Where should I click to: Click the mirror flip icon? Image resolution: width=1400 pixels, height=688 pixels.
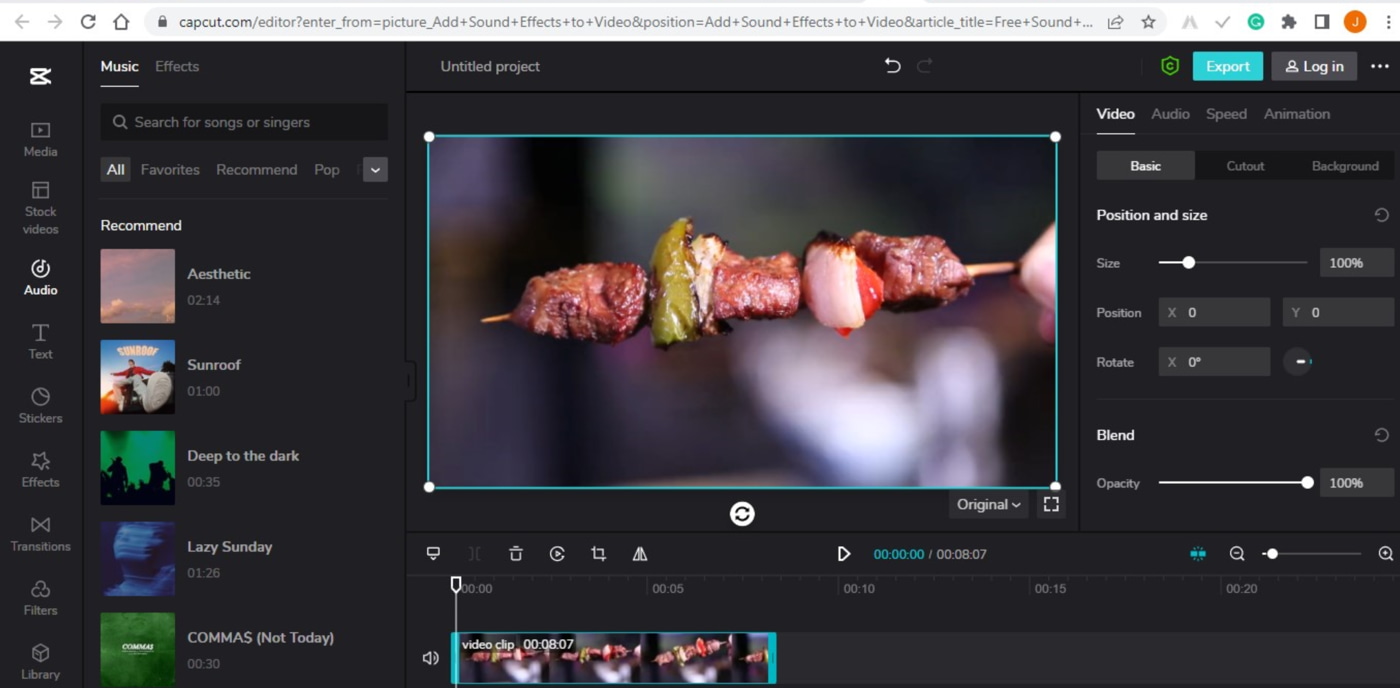[x=640, y=554]
